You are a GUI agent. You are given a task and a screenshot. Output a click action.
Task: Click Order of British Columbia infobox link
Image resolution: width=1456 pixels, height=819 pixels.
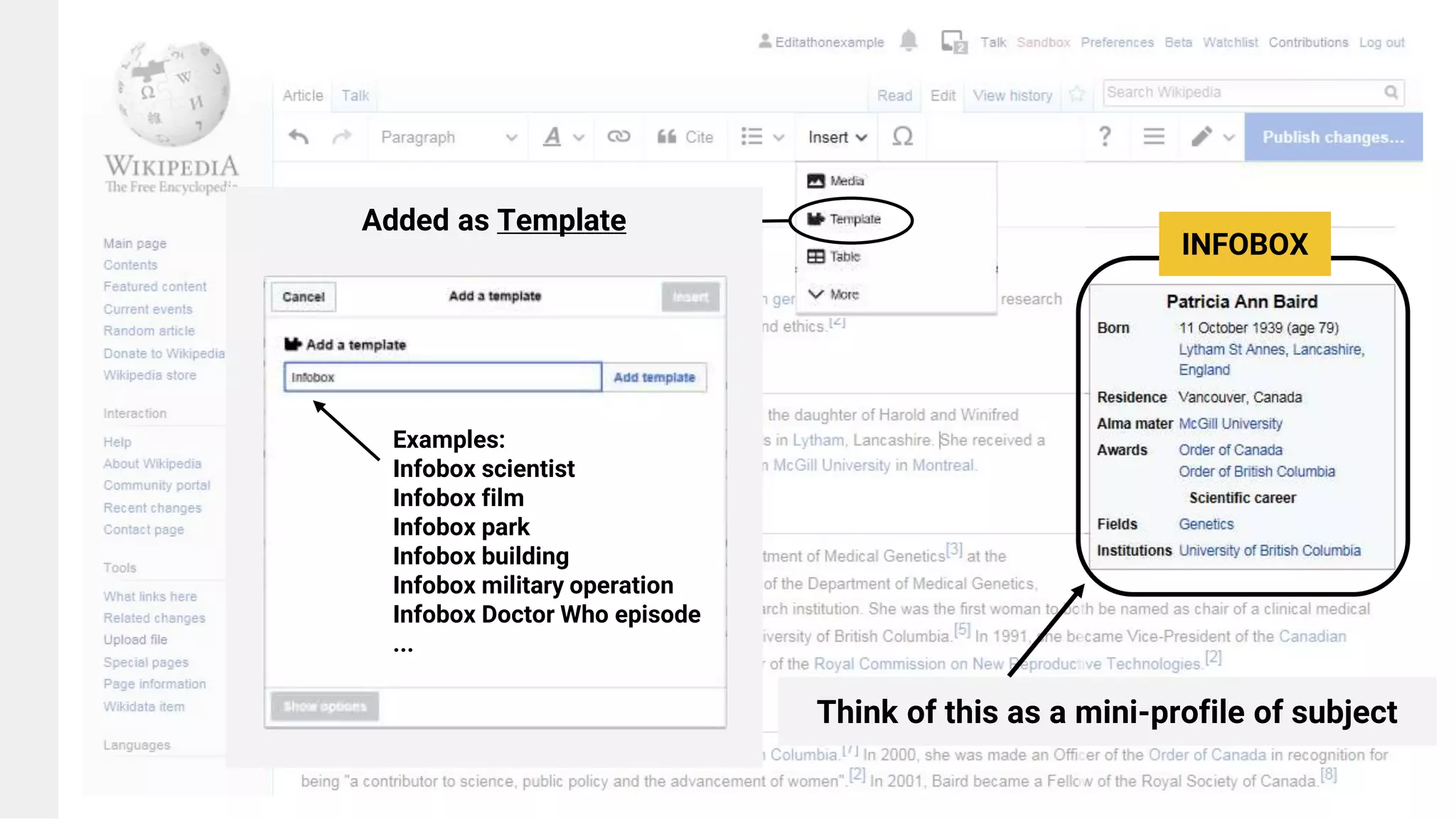click(1257, 471)
